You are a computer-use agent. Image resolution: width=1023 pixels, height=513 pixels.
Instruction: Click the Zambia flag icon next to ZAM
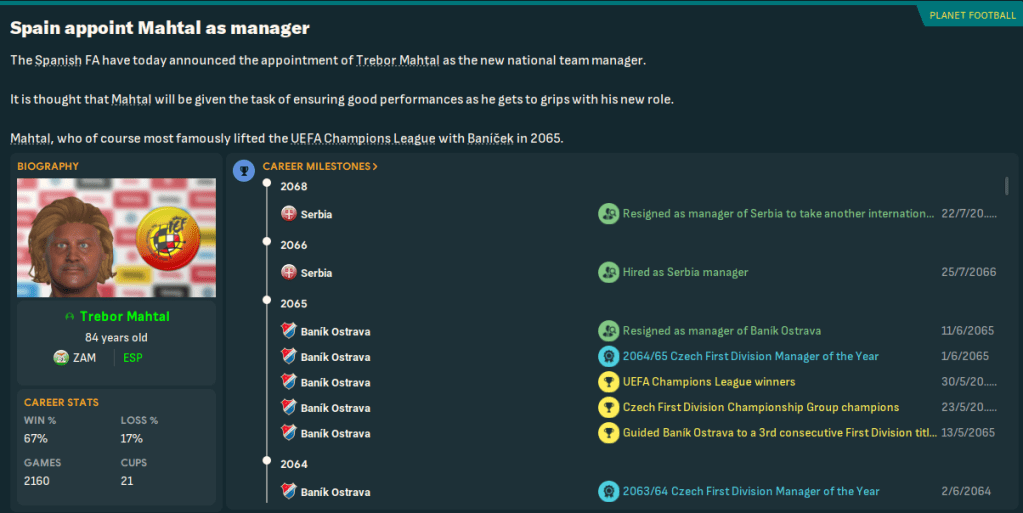tap(61, 357)
